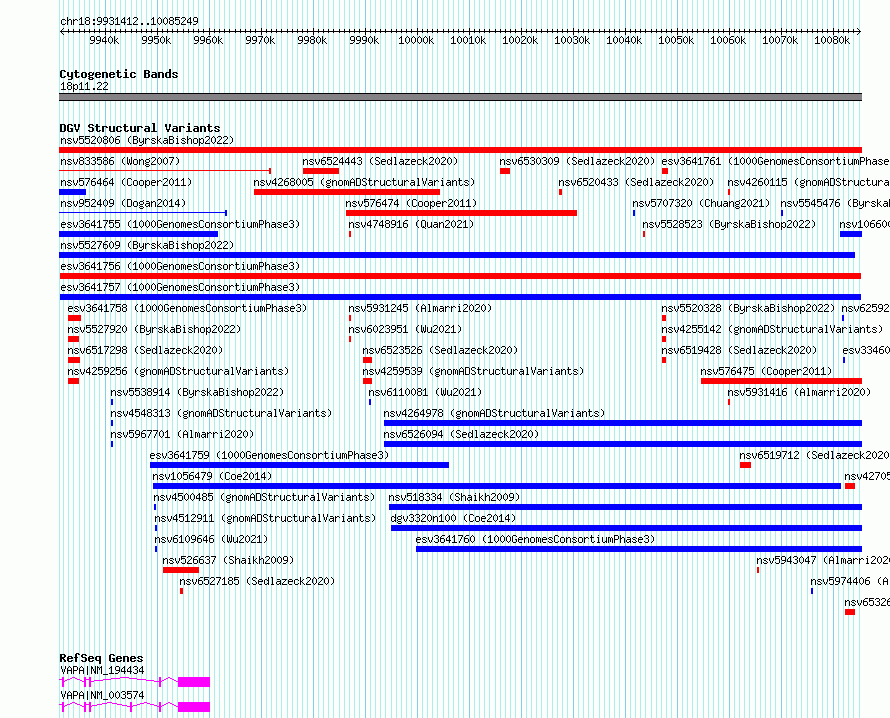Click the nsv5931416 (Almarri2020) label
This screenshot has height=718, width=890.
click(x=799, y=392)
